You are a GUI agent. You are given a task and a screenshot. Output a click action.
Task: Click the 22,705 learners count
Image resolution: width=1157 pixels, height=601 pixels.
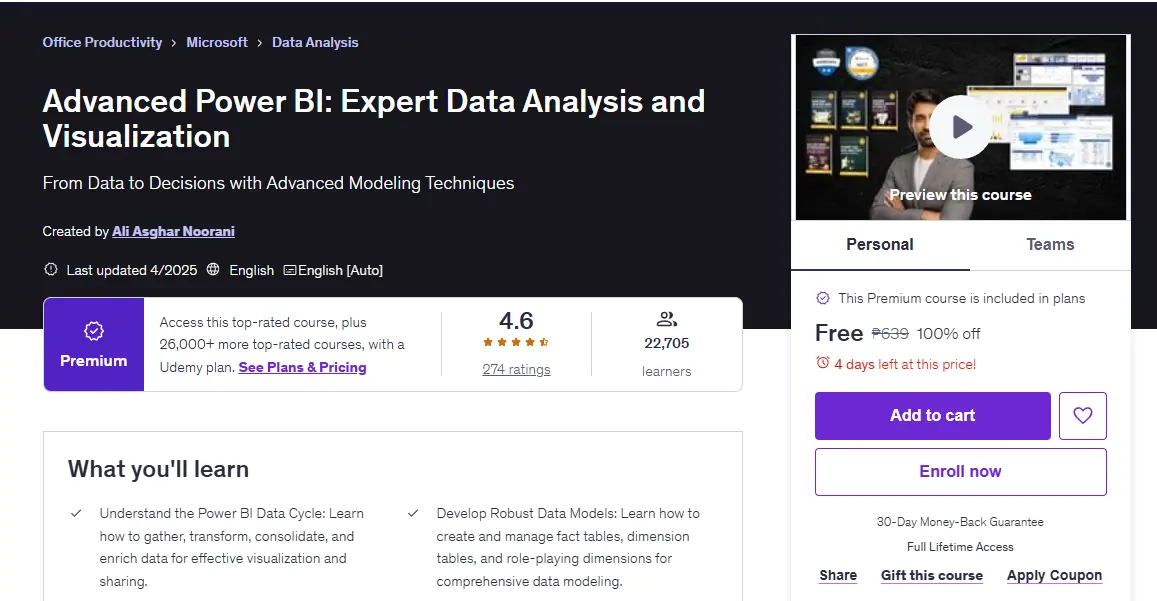(x=666, y=343)
